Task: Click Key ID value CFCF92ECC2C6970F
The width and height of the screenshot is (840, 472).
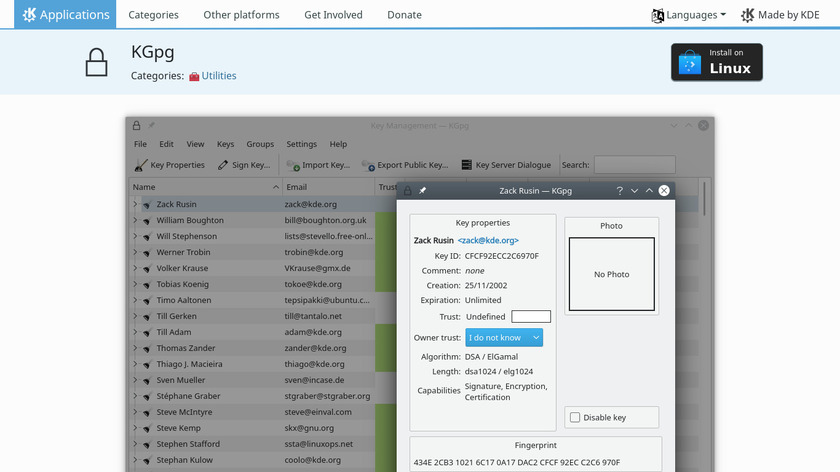Action: pos(501,256)
